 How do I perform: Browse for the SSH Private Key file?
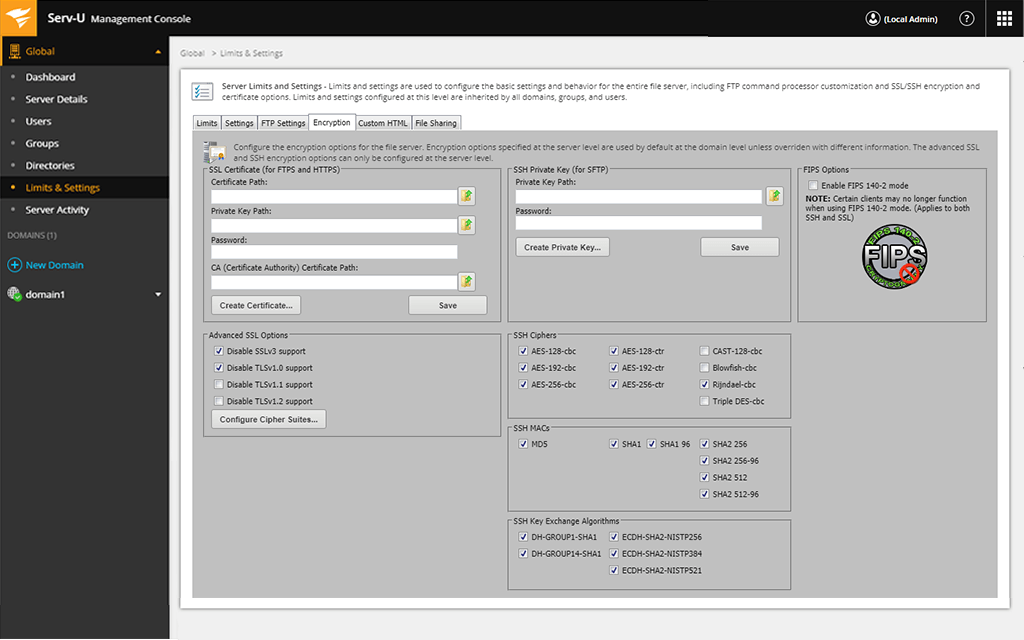point(774,196)
